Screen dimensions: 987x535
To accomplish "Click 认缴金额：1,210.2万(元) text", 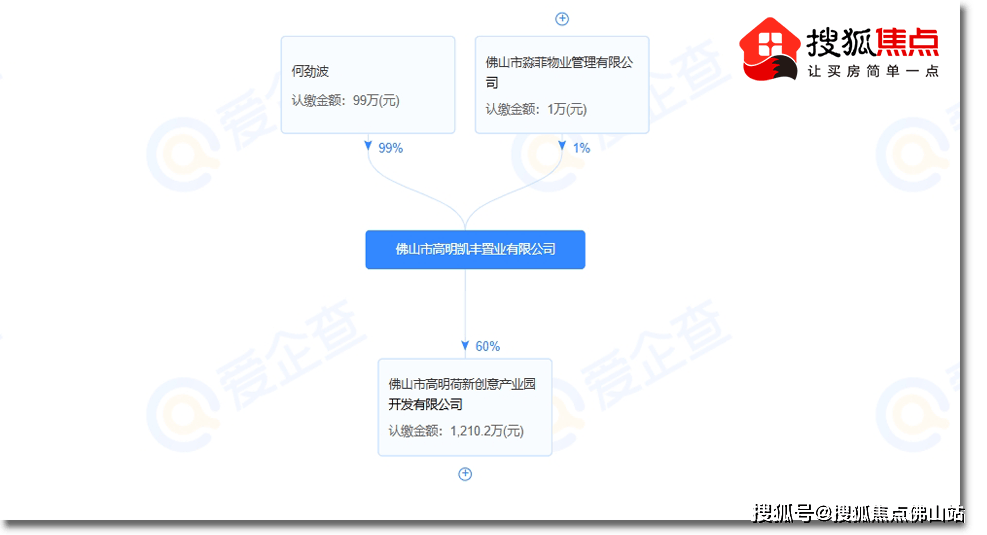I will tap(456, 431).
